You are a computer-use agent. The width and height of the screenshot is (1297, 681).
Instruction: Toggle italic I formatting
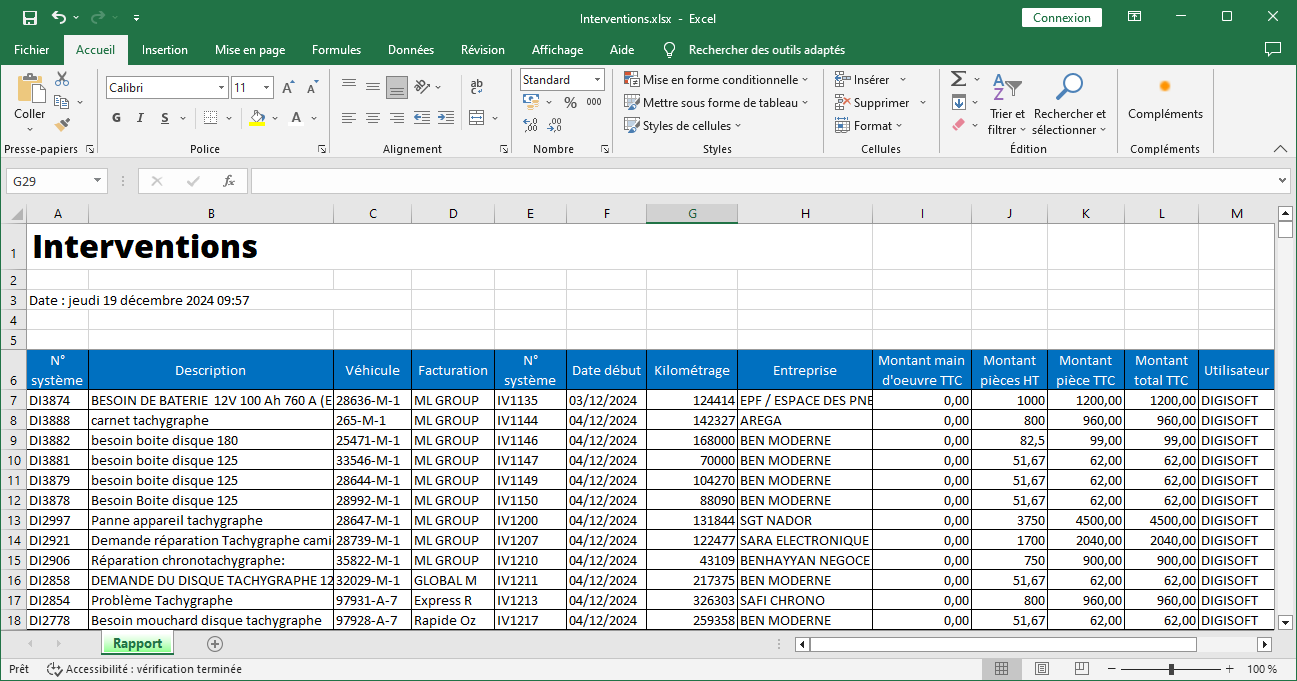[x=141, y=118]
